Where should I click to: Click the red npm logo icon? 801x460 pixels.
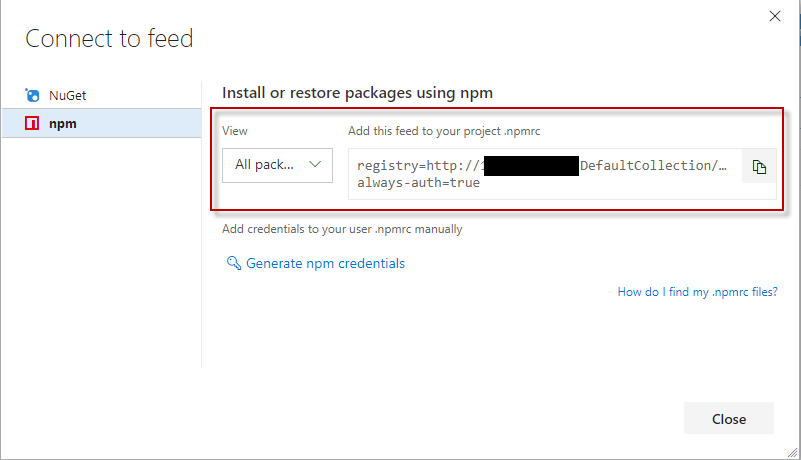tap(33, 124)
